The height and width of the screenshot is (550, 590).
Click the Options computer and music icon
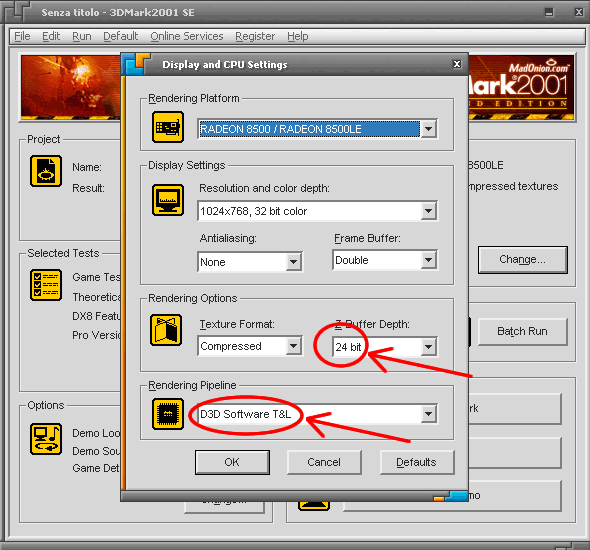tap(46, 439)
